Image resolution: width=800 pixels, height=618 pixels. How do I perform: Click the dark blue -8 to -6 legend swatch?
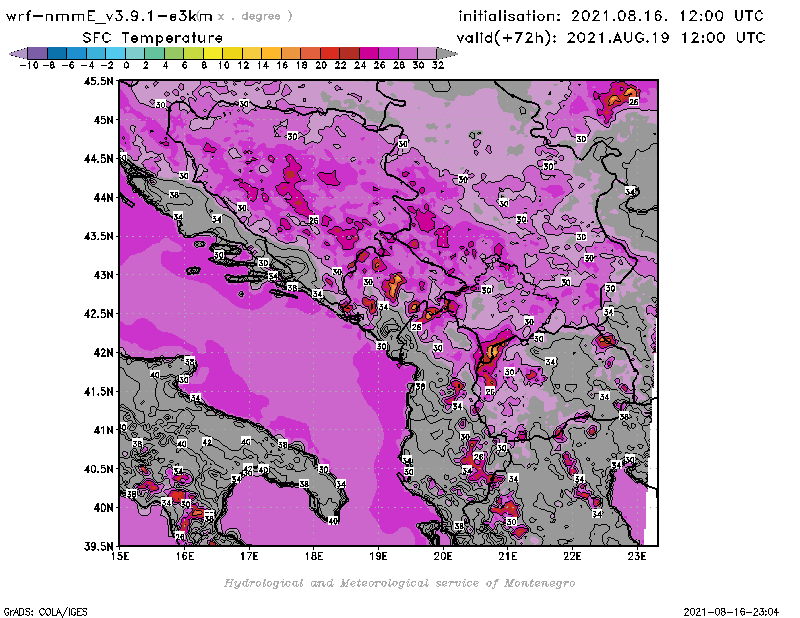[57, 53]
